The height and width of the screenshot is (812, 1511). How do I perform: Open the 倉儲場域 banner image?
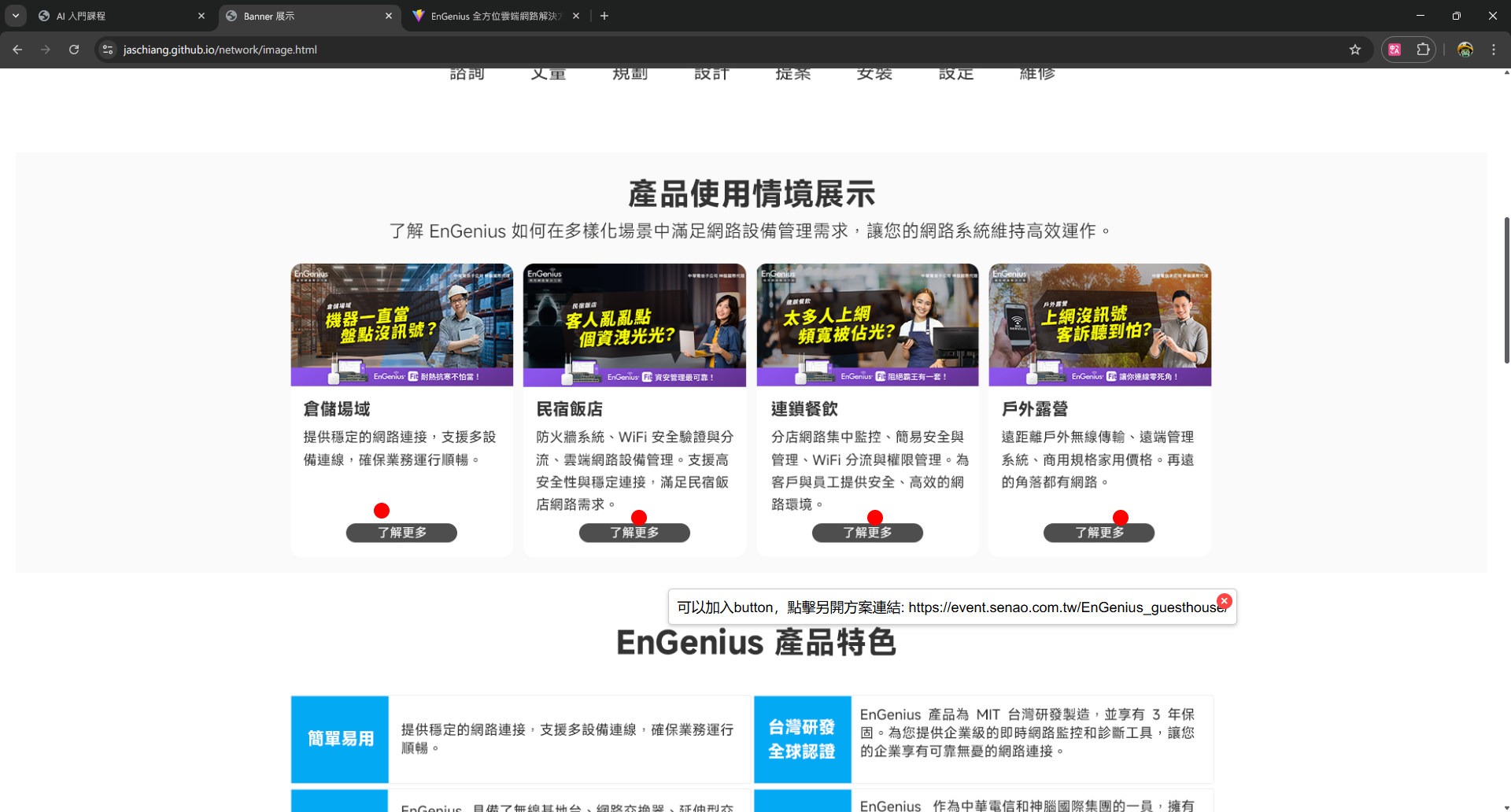coord(401,325)
